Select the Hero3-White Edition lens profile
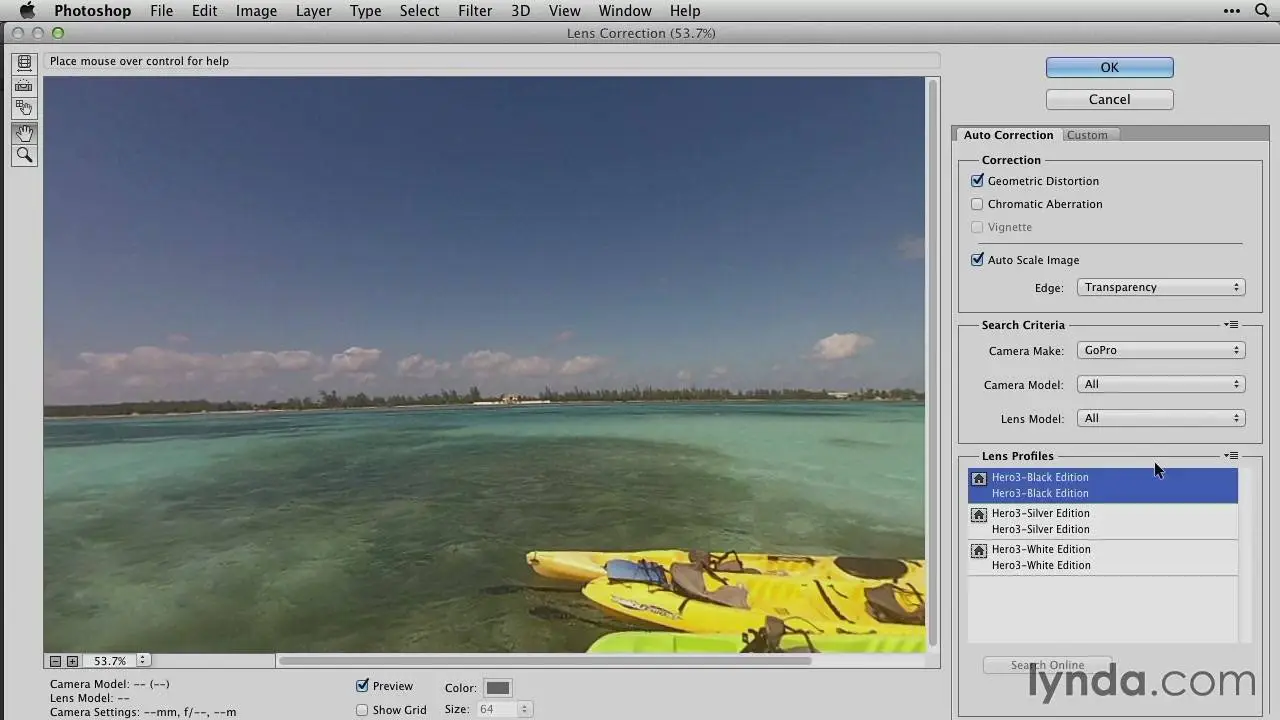 pos(1103,557)
